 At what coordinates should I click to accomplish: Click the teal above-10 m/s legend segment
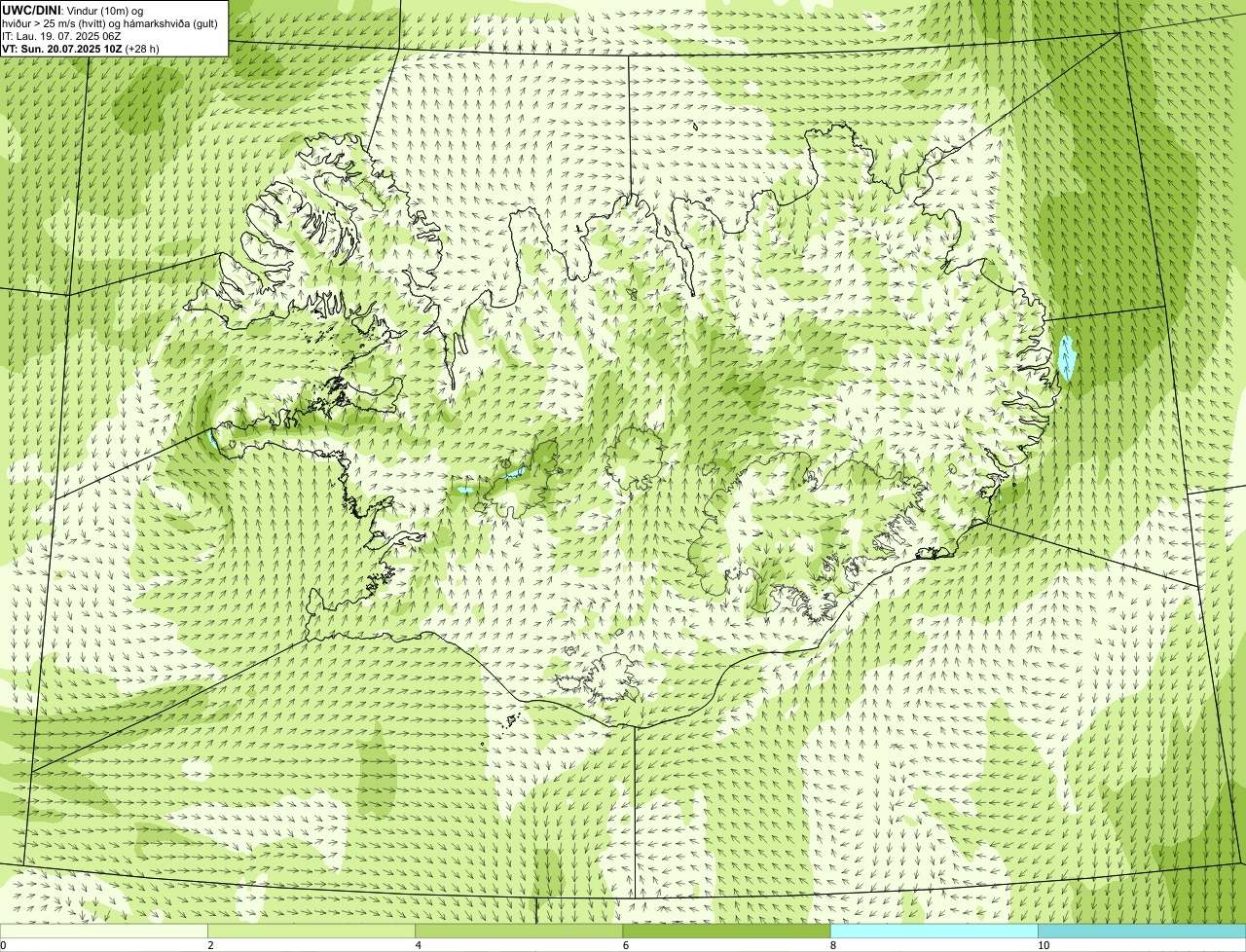coord(1142,932)
